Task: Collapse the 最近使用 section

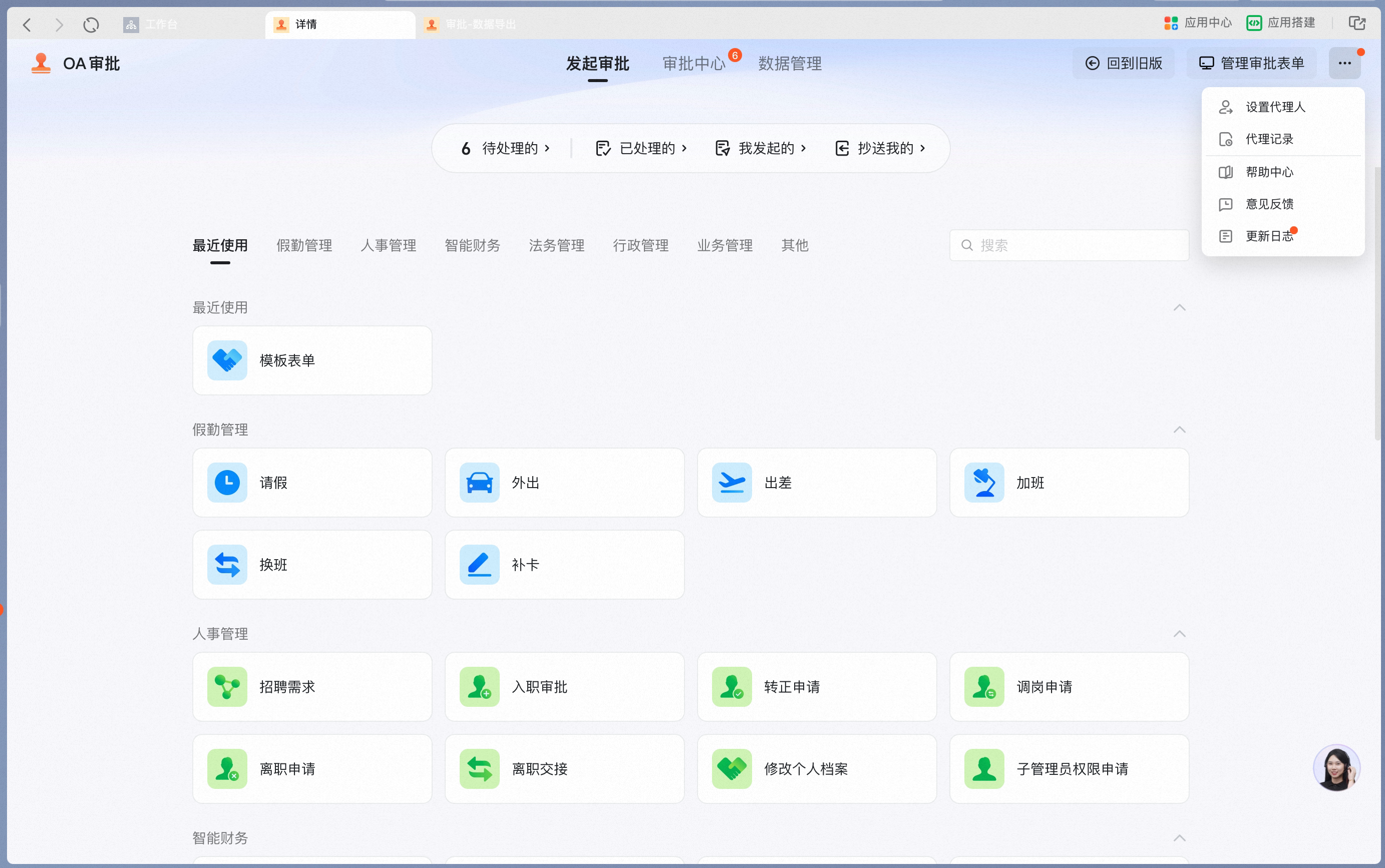Action: coord(1179,308)
